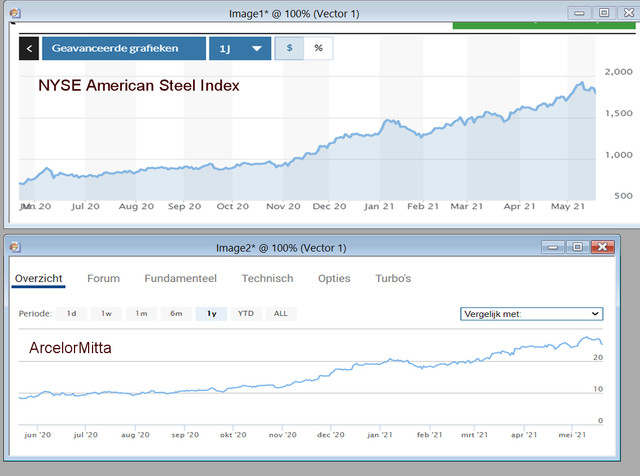Click the dec '20 axis label
This screenshot has height=476, width=640.
331,435
